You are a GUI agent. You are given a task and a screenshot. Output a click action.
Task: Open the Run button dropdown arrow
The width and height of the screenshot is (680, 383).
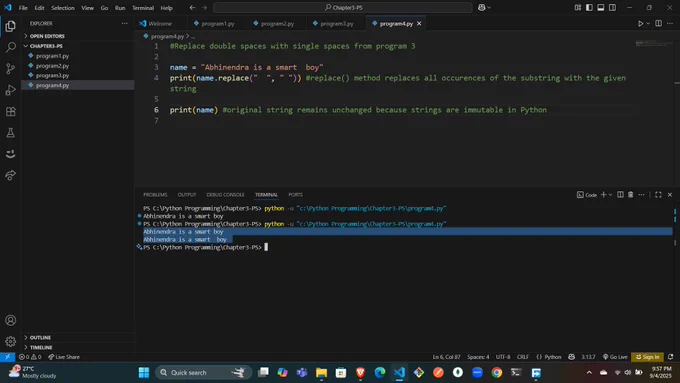(x=648, y=23)
